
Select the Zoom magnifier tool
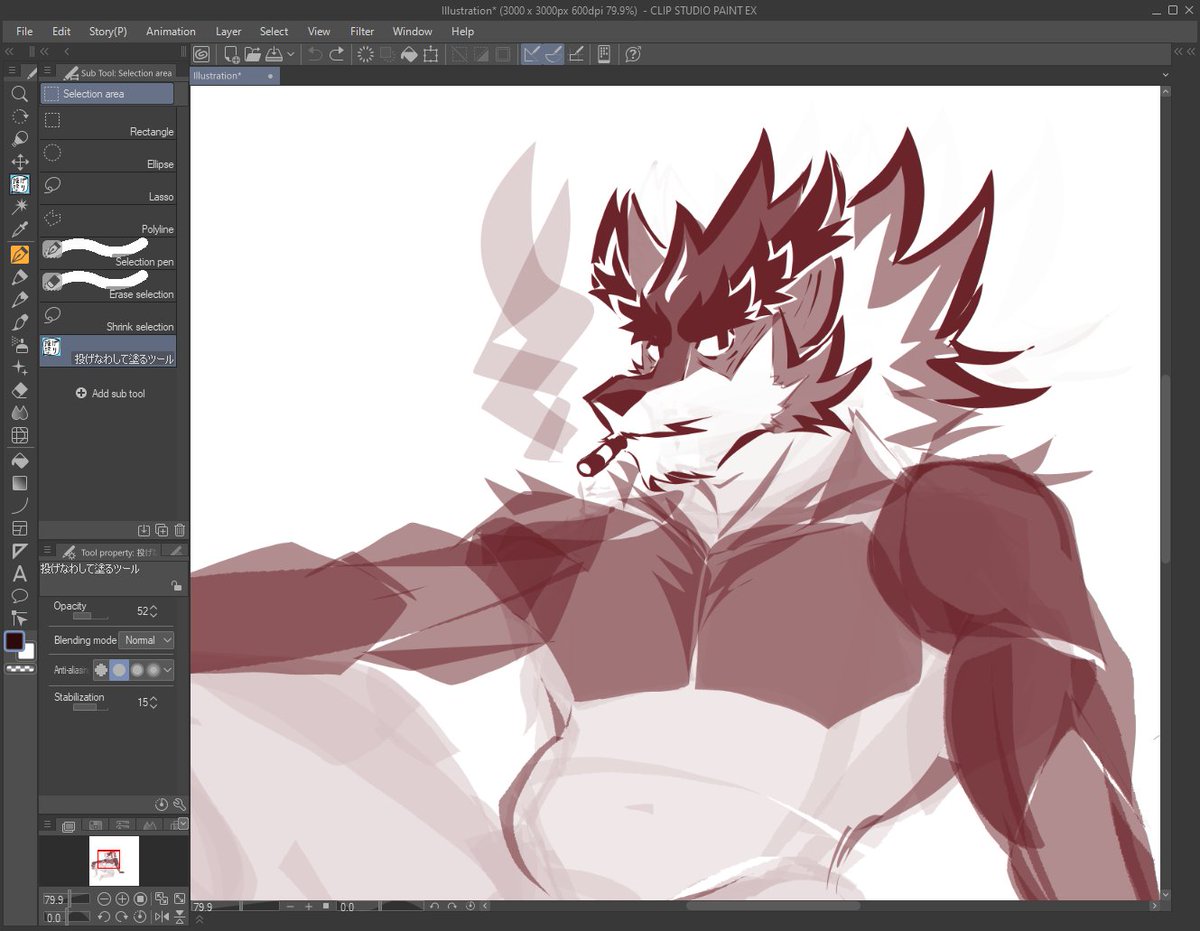[19, 94]
